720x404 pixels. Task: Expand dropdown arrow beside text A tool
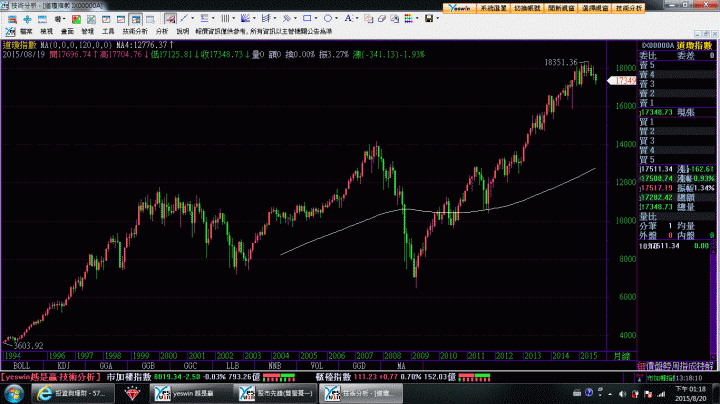(357, 18)
